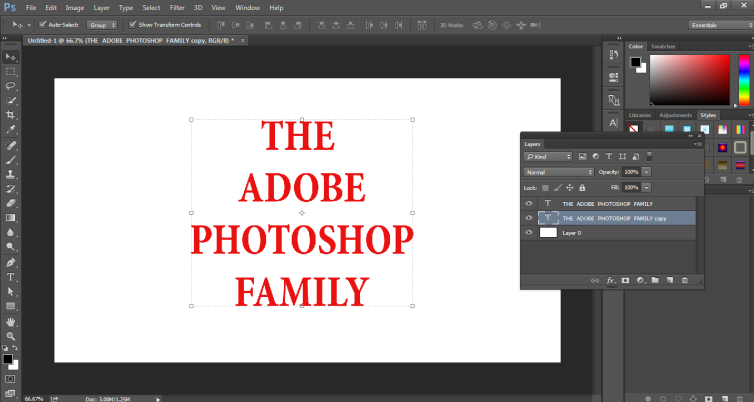Select the Lasso tool
The image size is (754, 402).
click(11, 86)
